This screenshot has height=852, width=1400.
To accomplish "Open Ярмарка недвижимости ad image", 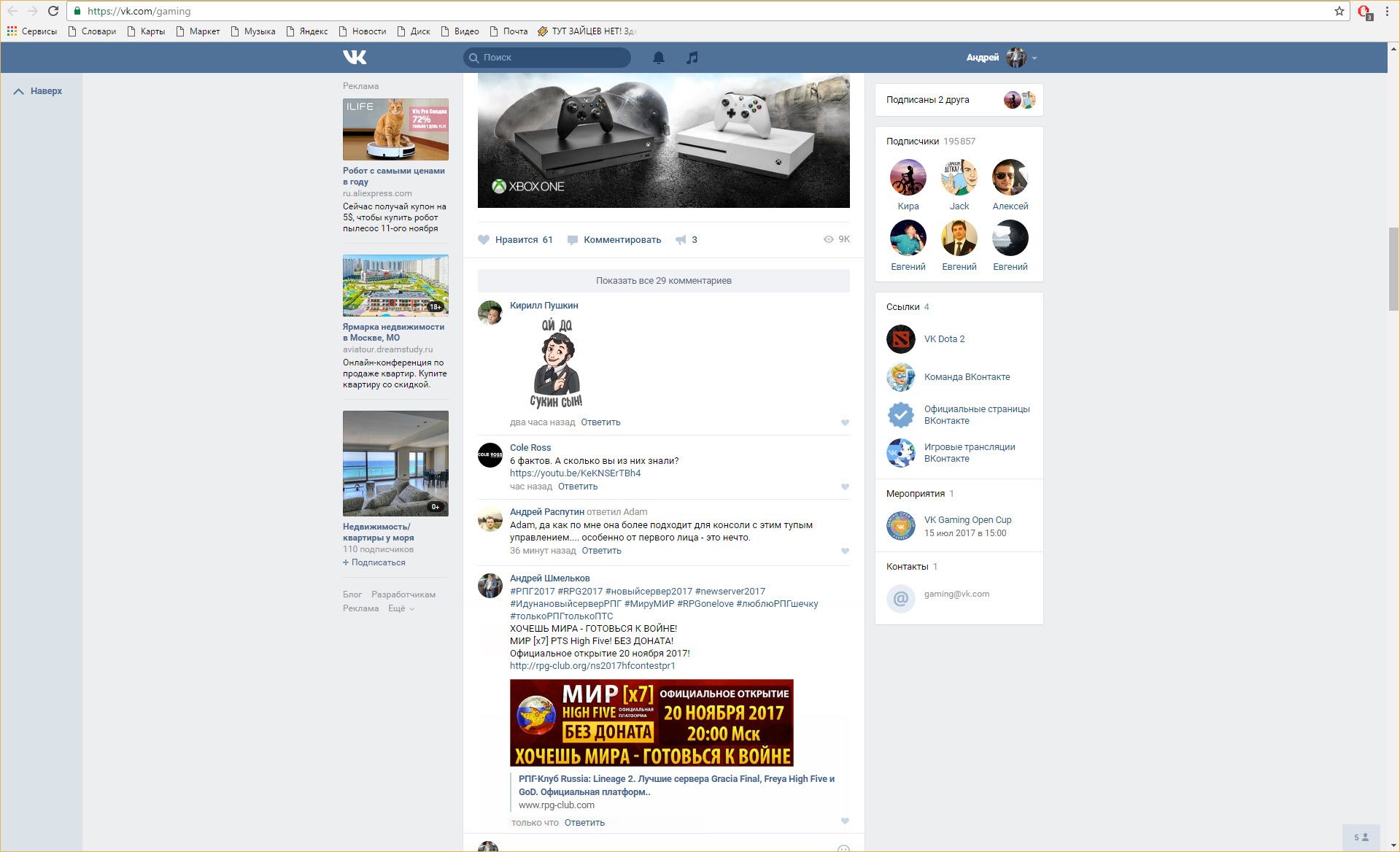I will click(395, 285).
